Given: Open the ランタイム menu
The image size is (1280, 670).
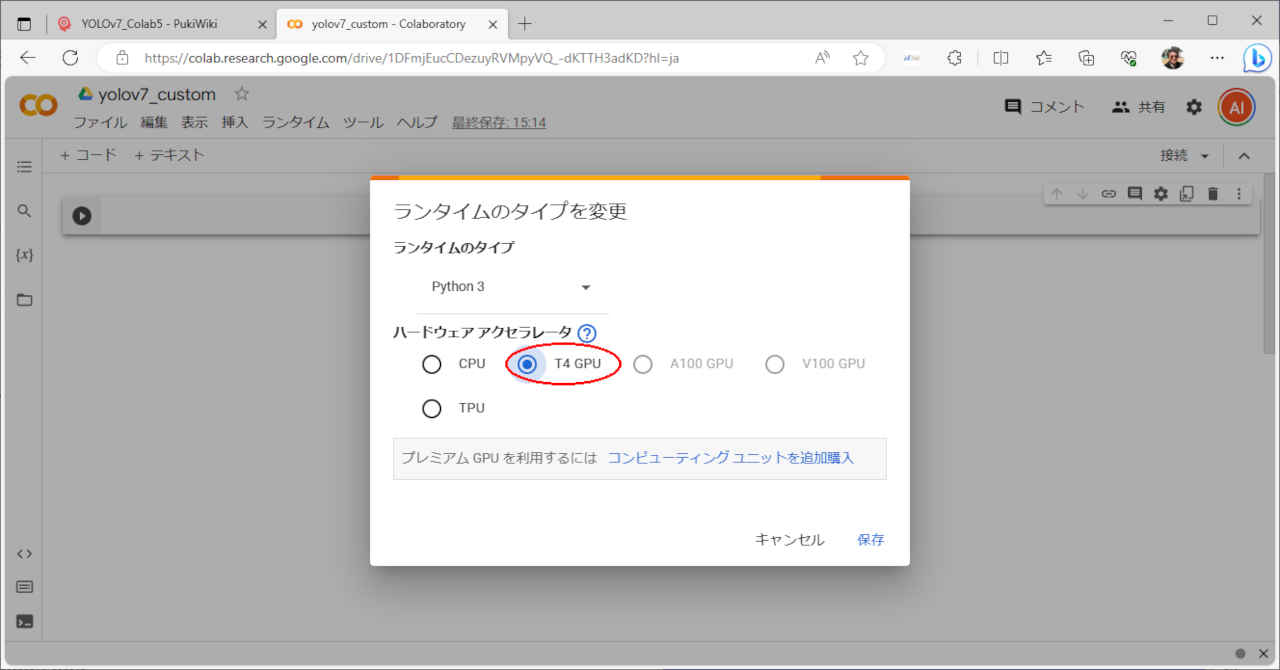Looking at the screenshot, I should tap(295, 122).
